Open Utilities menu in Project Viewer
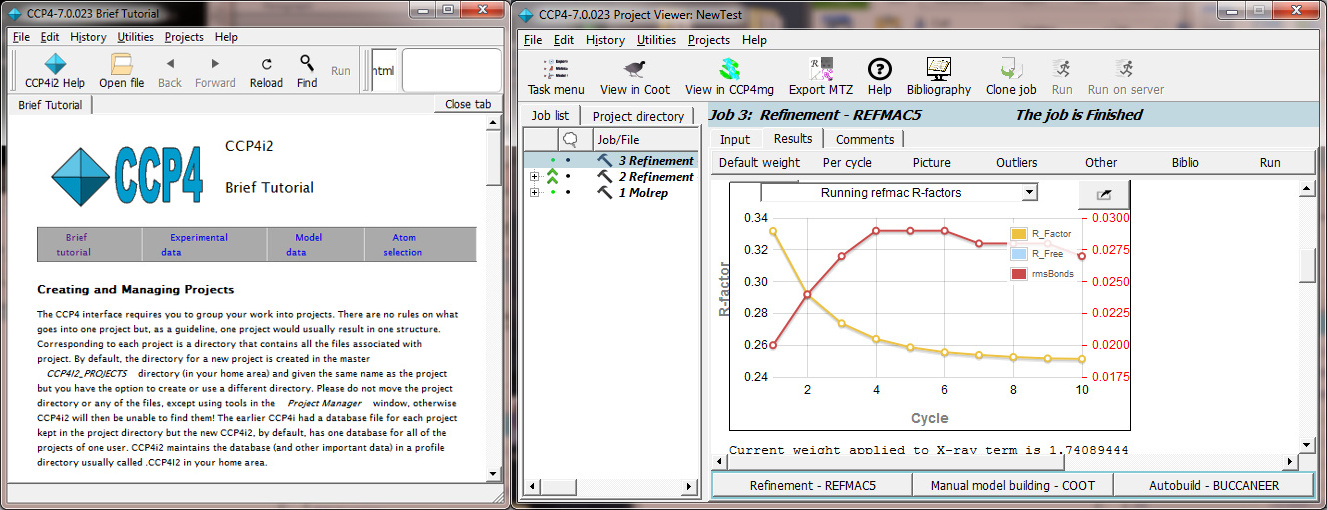1327x510 pixels. [656, 40]
